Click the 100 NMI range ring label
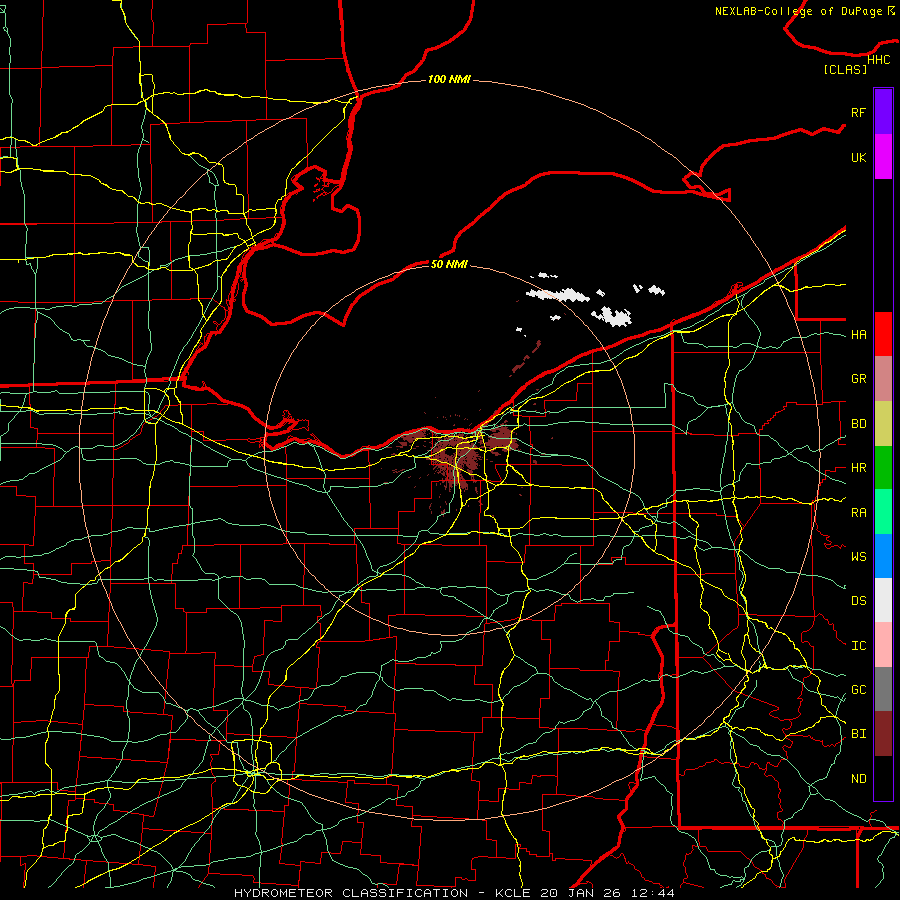This screenshot has width=900, height=900. (x=449, y=79)
